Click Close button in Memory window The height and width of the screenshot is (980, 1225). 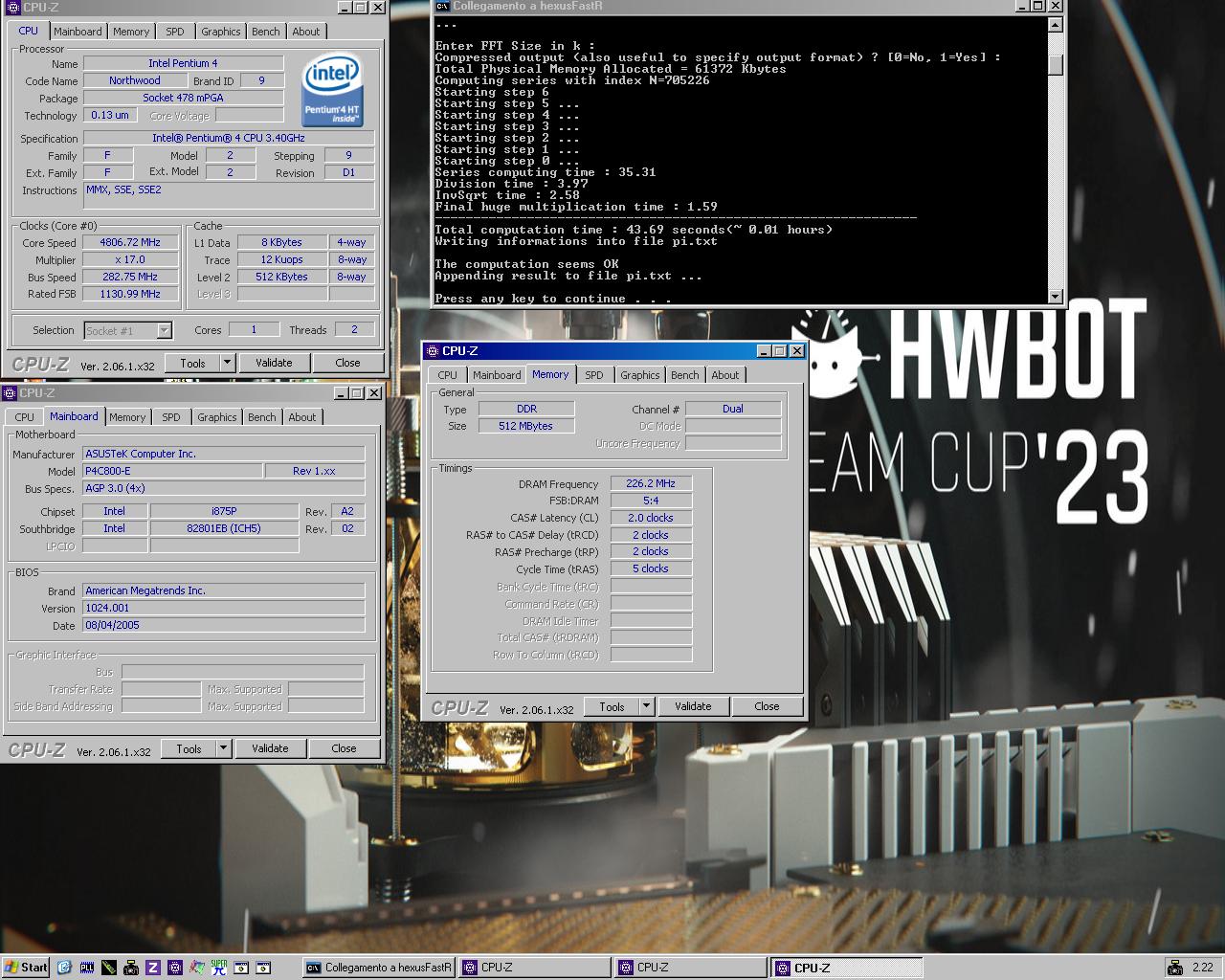pyautogui.click(x=767, y=706)
